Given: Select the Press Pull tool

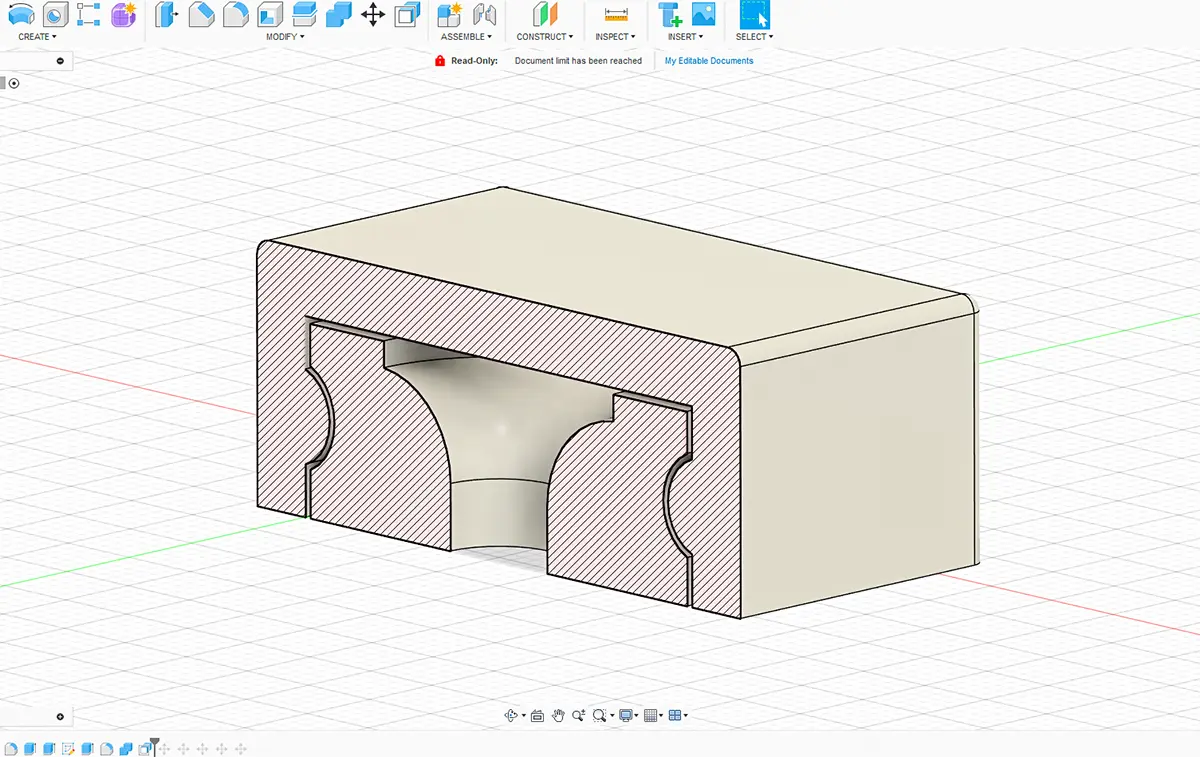Looking at the screenshot, I should 166,14.
